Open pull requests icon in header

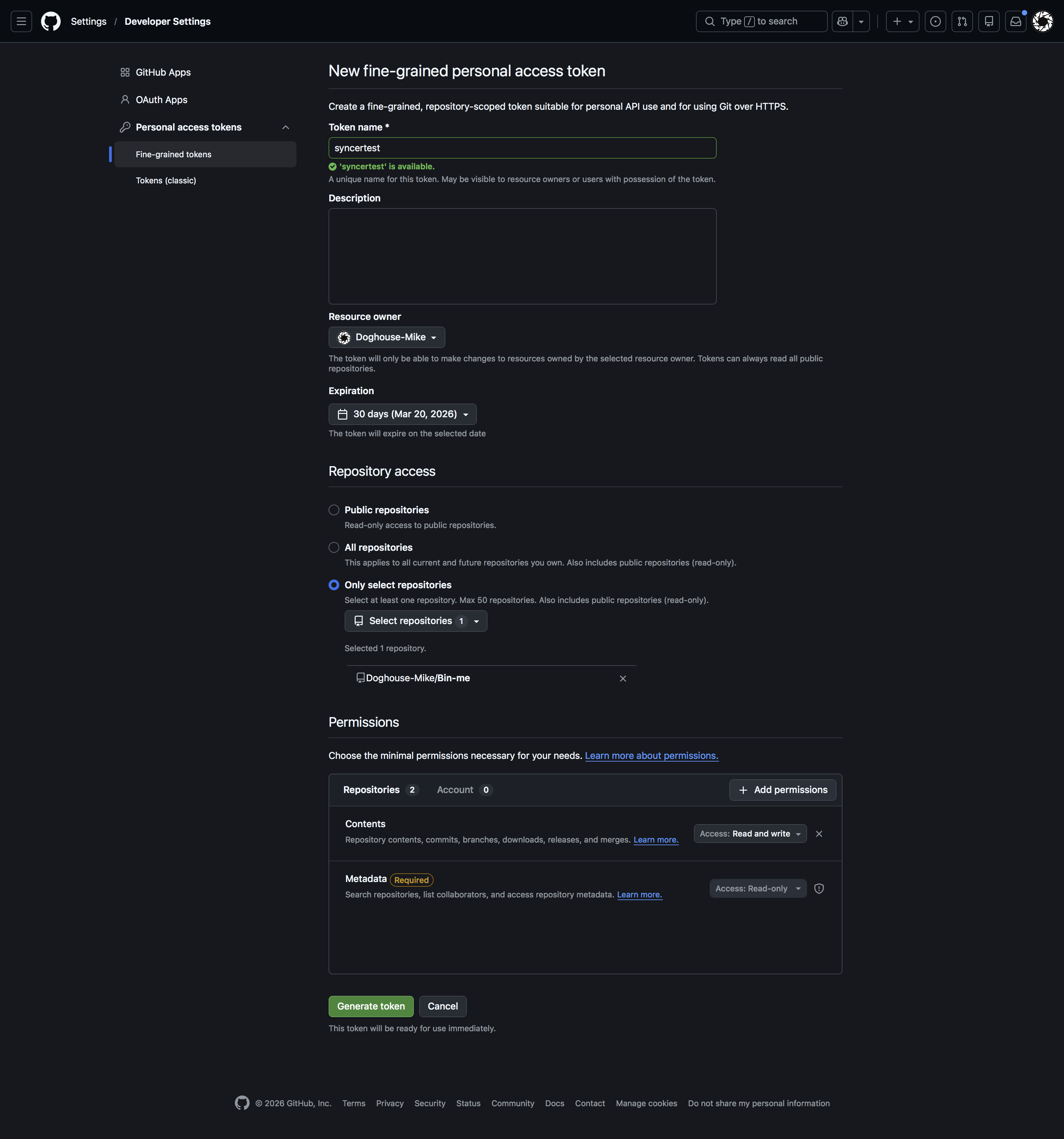click(x=962, y=21)
